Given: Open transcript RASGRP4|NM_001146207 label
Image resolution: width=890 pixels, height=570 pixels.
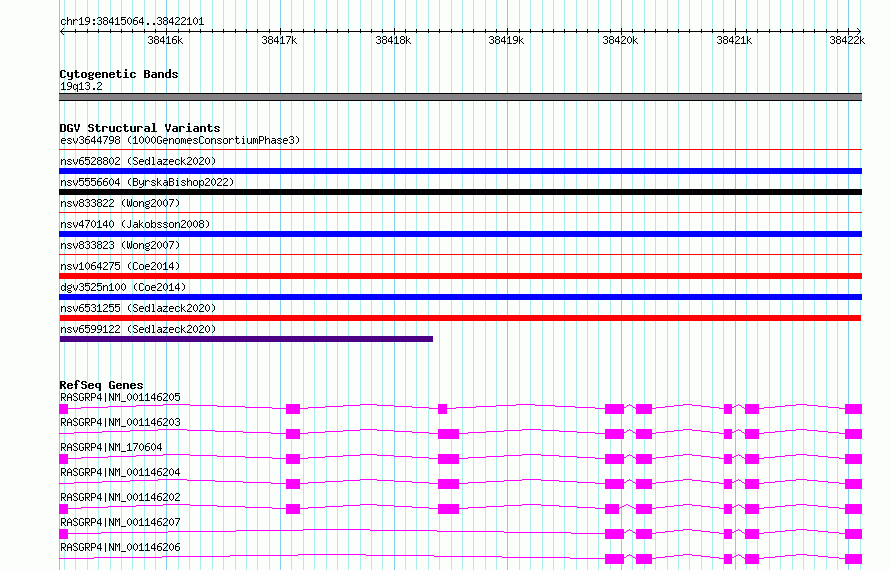Looking at the screenshot, I should (x=120, y=522).
